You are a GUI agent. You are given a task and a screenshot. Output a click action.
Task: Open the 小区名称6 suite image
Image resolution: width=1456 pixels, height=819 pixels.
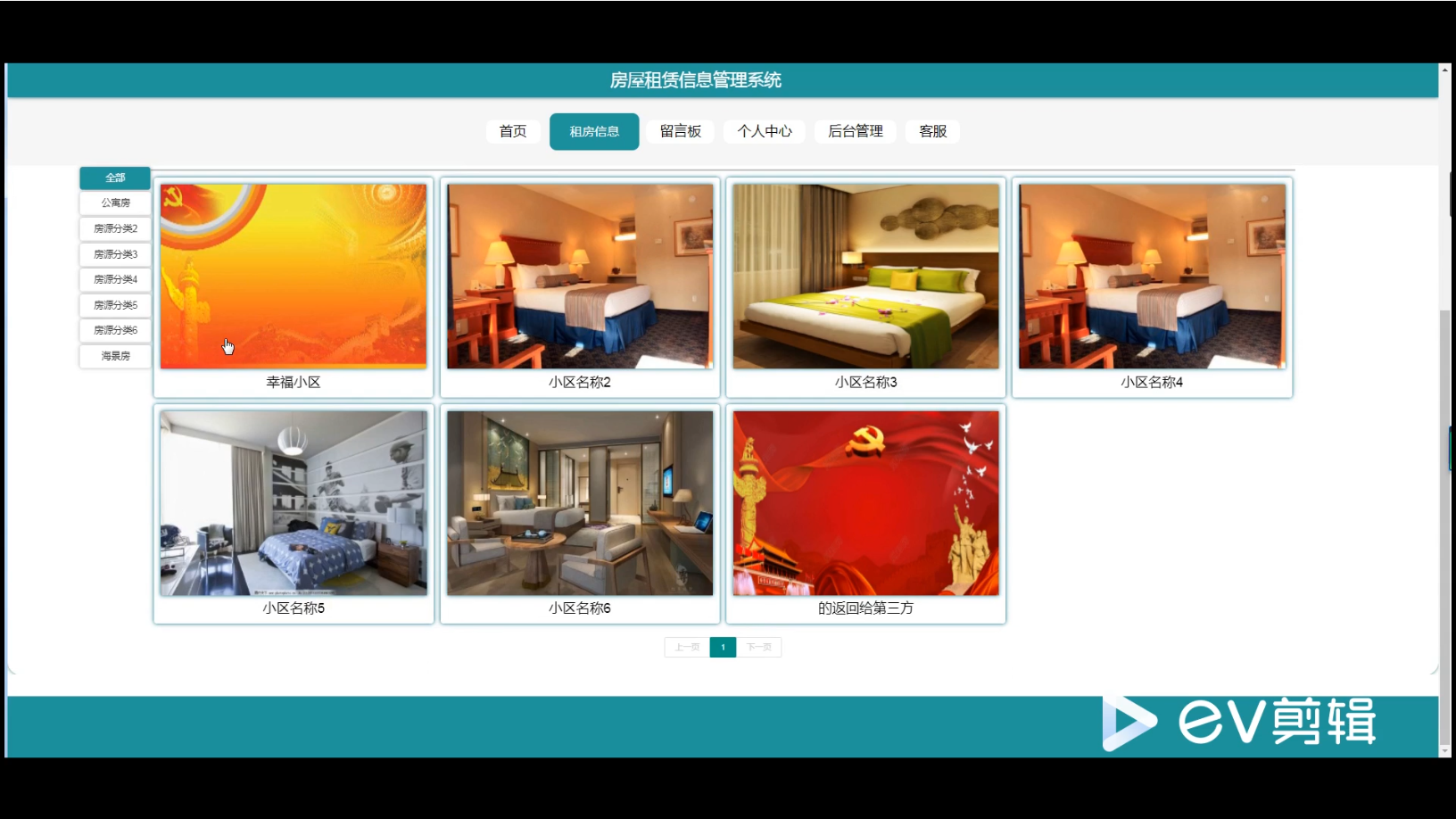click(x=580, y=503)
